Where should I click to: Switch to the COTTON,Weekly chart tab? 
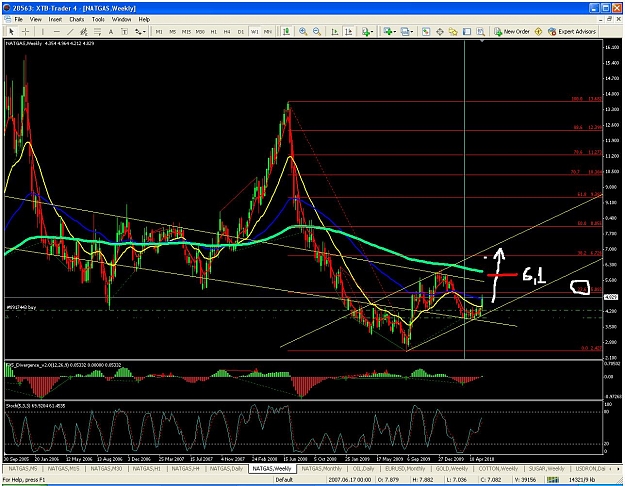point(498,469)
